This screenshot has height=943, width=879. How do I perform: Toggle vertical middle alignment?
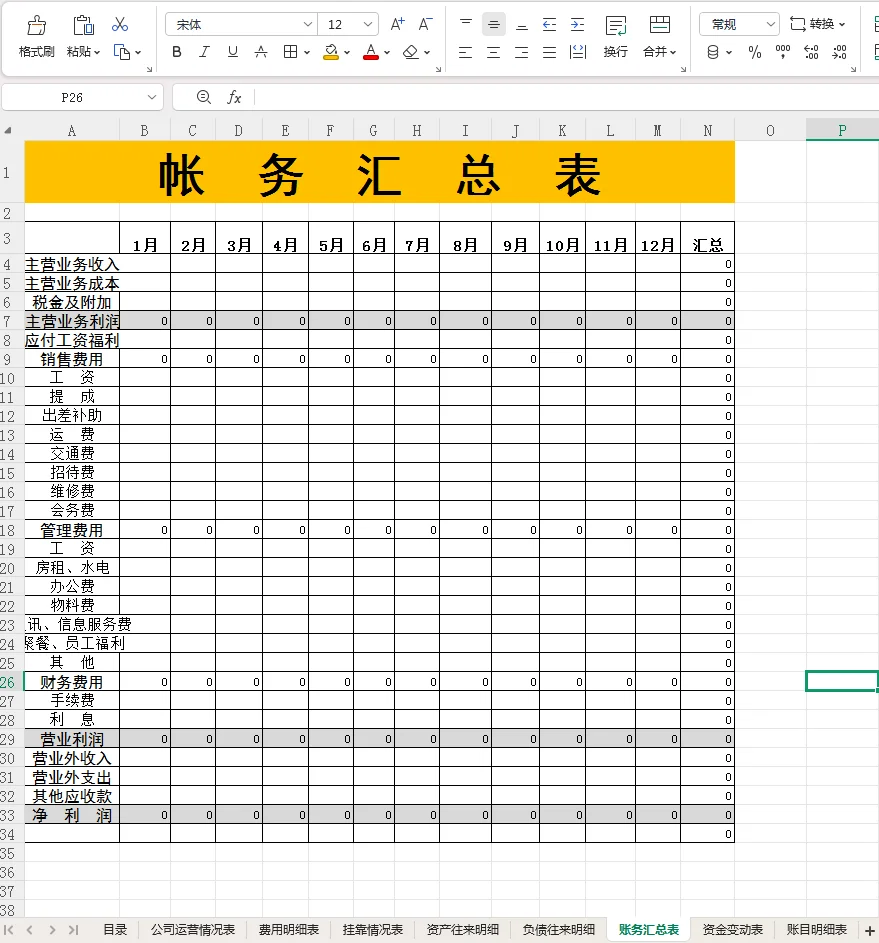[x=494, y=24]
